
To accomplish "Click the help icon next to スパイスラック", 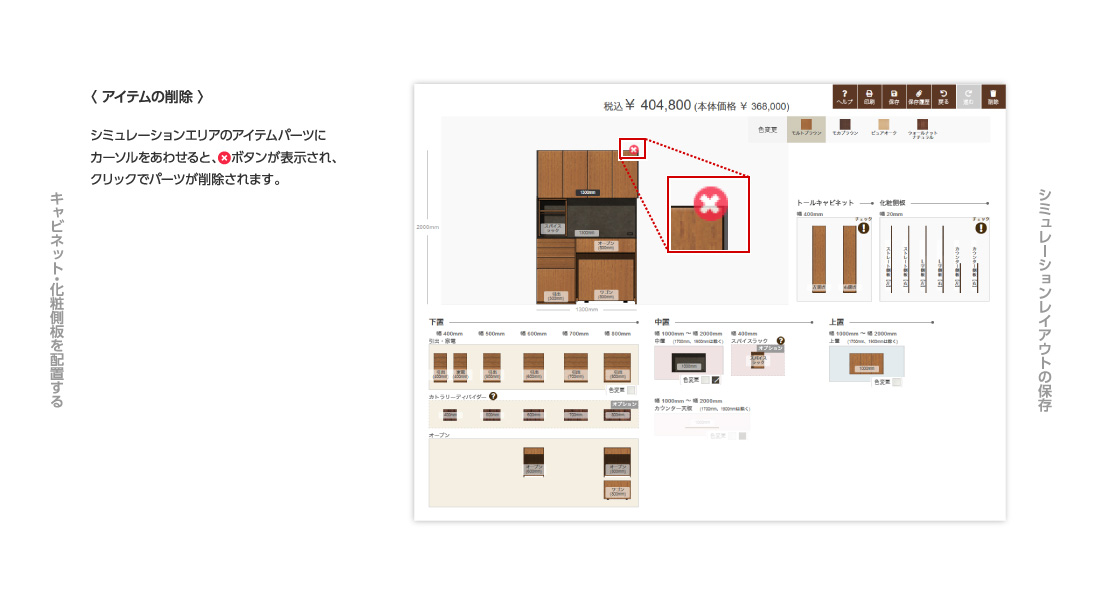I will (x=780, y=341).
